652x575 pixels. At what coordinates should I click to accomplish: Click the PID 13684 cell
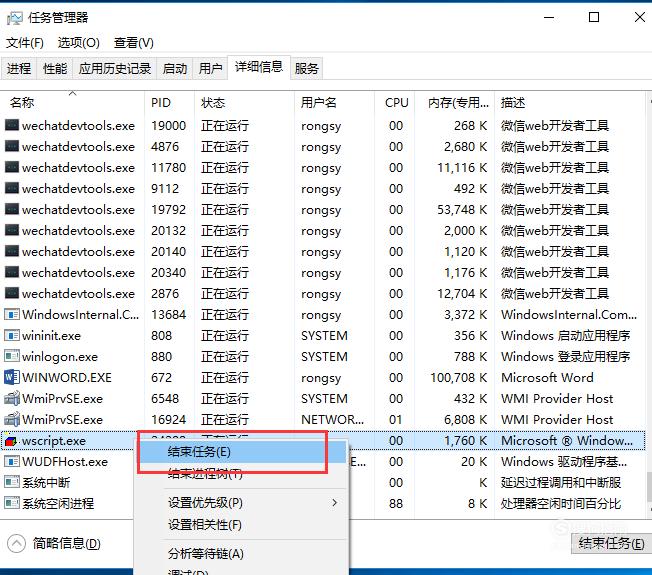[168, 314]
